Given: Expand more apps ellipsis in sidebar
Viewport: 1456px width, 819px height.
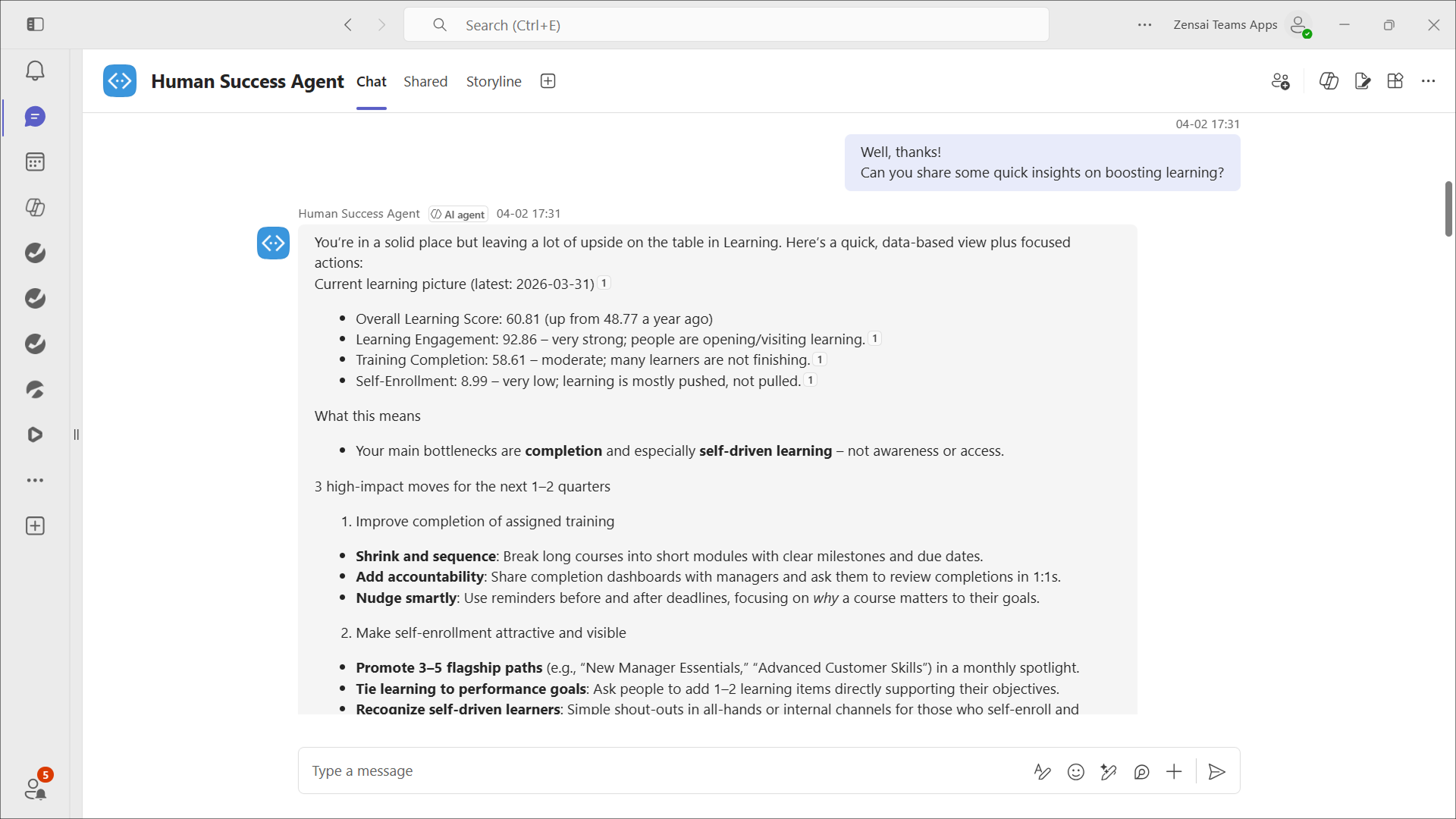Looking at the screenshot, I should (x=35, y=480).
